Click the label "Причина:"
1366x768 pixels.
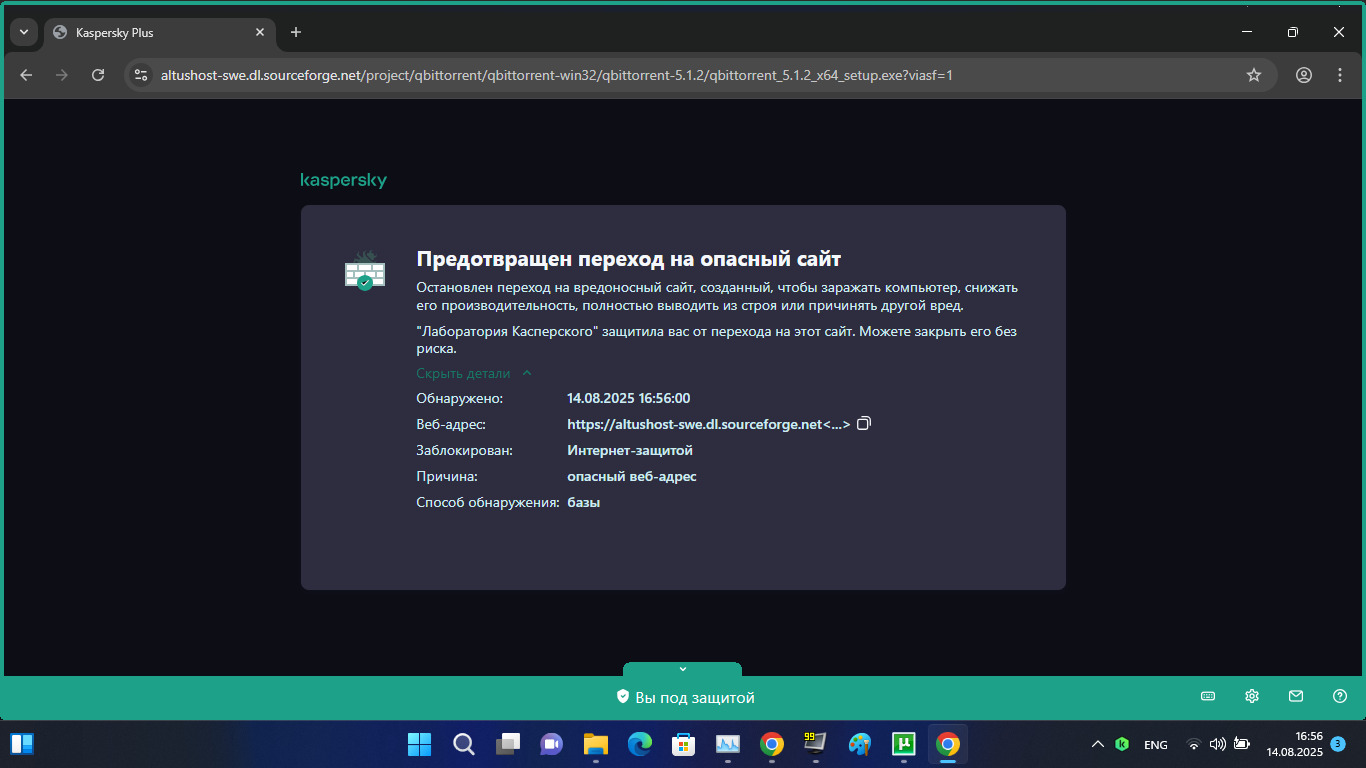pyautogui.click(x=447, y=476)
